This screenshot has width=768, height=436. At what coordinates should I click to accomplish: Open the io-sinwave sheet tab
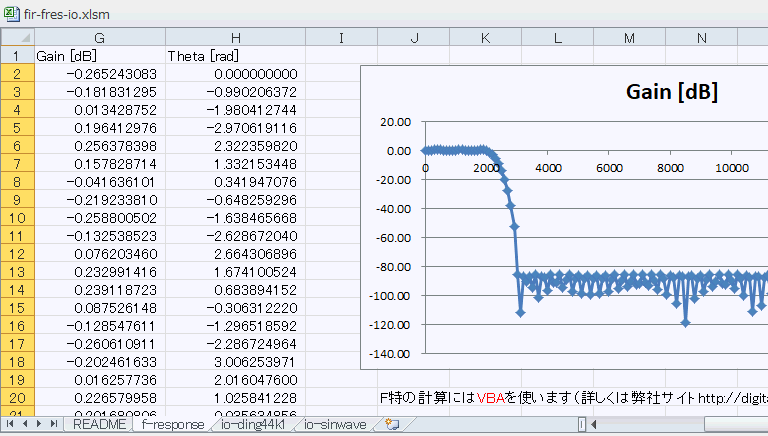pyautogui.click(x=335, y=424)
